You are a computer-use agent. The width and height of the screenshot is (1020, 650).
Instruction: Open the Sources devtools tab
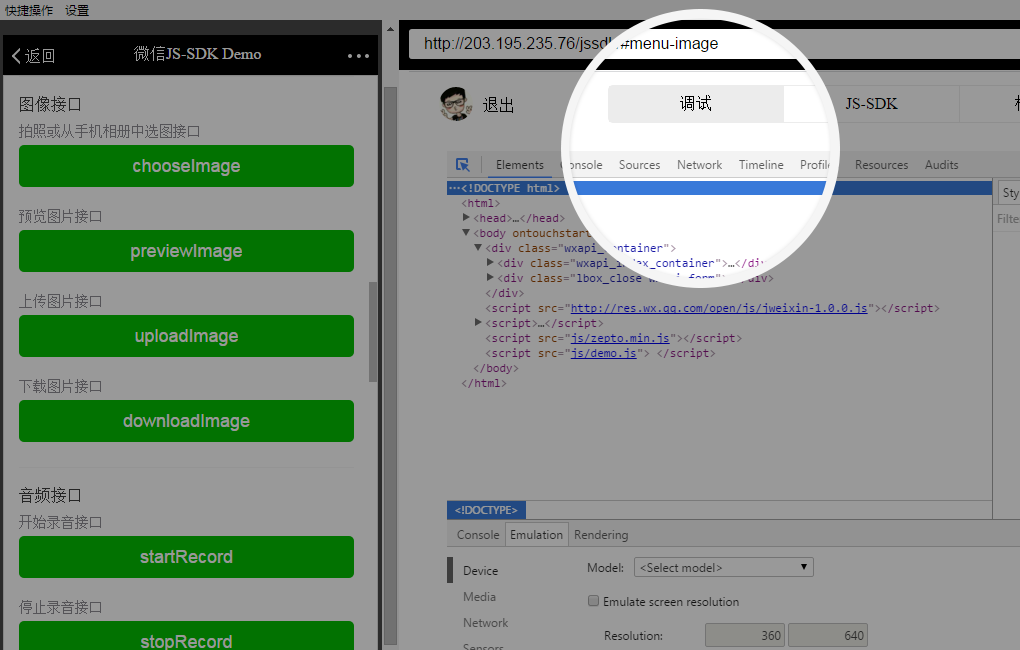[x=639, y=165]
